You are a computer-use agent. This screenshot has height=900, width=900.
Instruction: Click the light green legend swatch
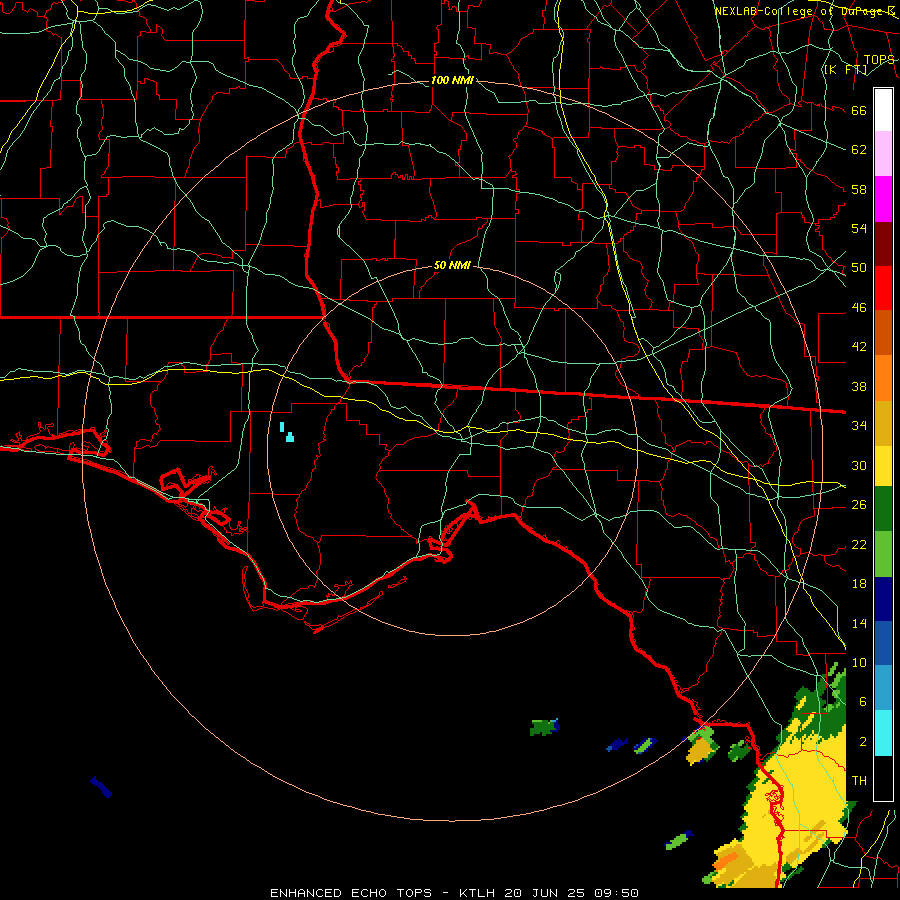point(883,554)
